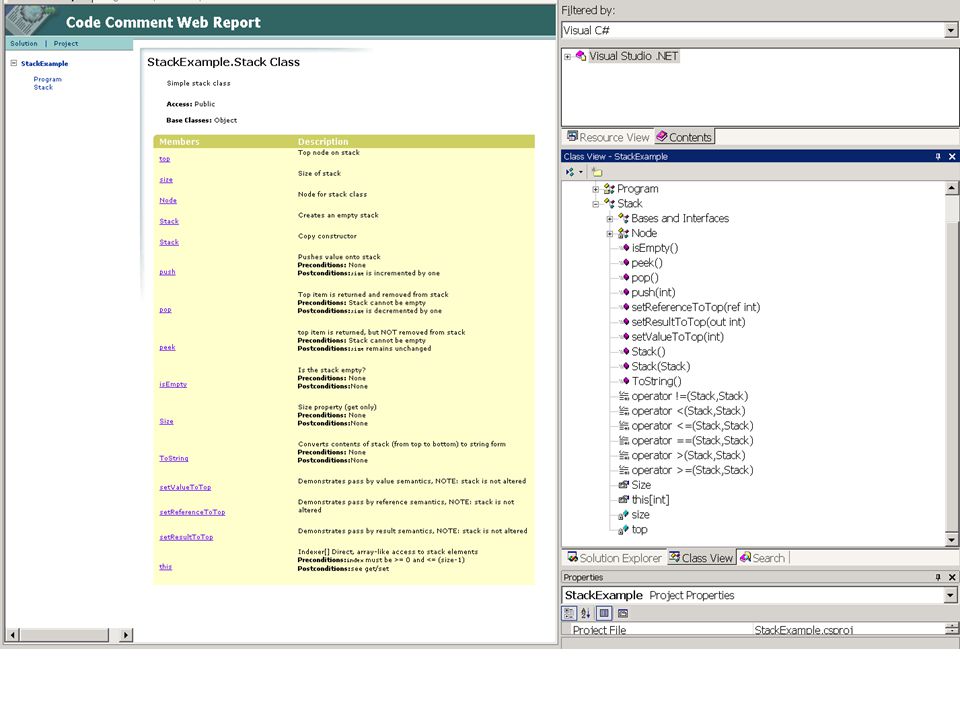The width and height of the screenshot is (960, 720).
Task: Expand the Node class in Class View
Action: (610, 233)
